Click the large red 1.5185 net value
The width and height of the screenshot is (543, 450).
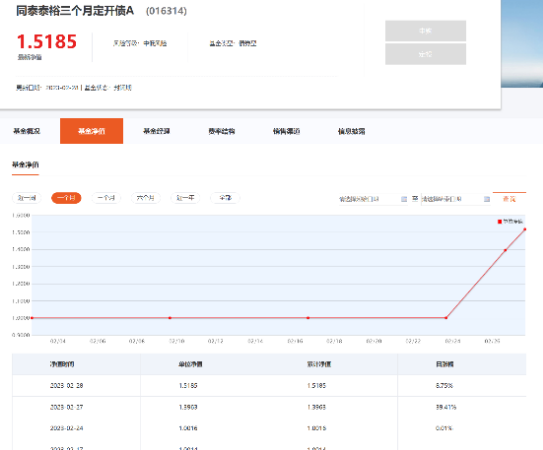(x=47, y=42)
